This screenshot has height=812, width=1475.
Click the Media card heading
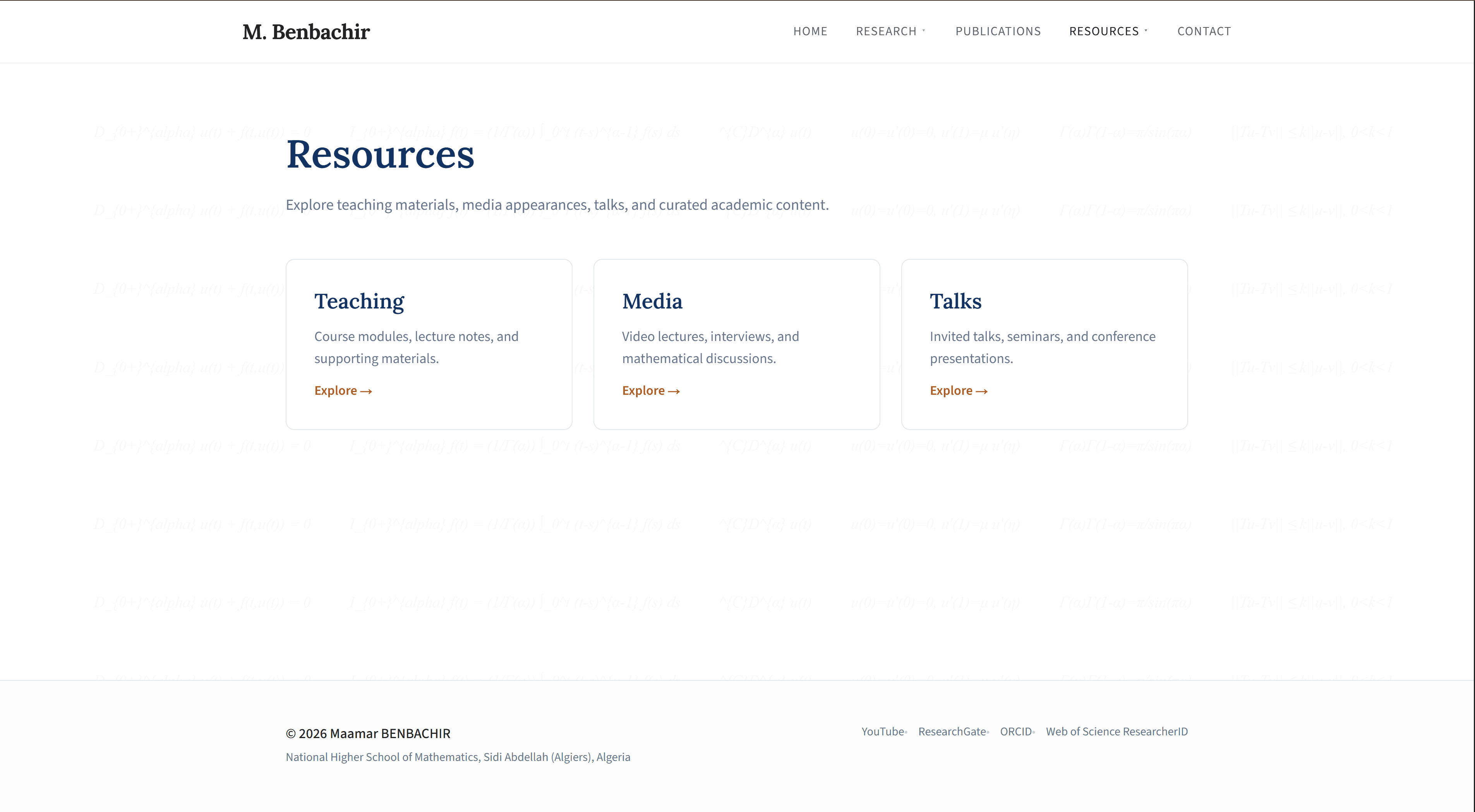point(652,301)
